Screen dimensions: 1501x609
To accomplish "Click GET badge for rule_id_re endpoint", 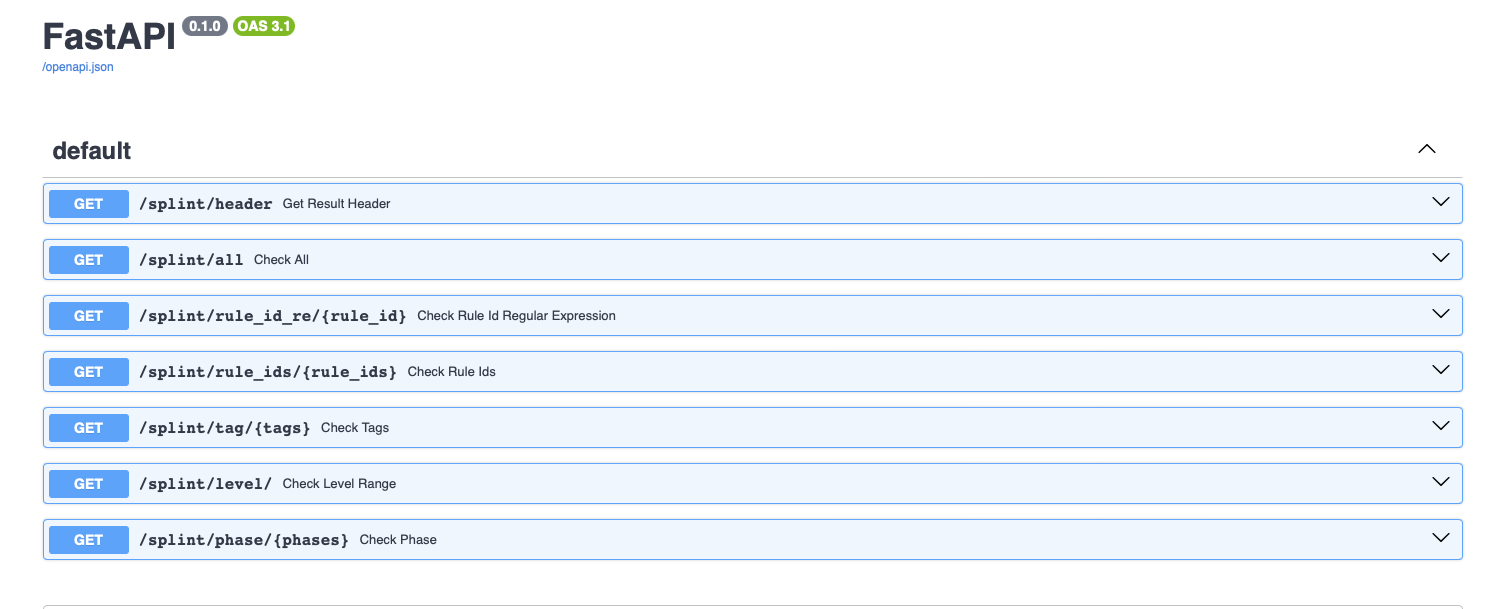I will click(x=89, y=316).
